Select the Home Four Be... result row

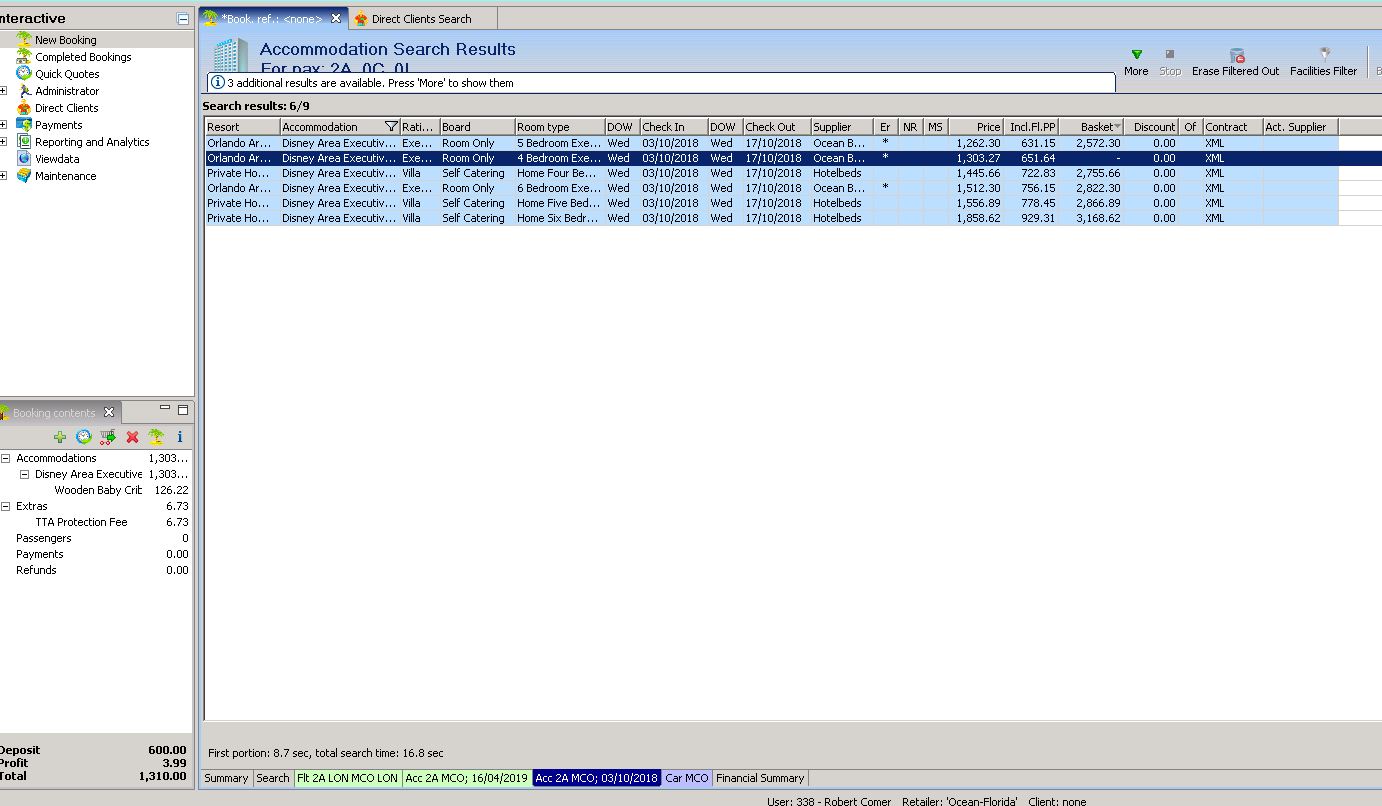[771, 173]
